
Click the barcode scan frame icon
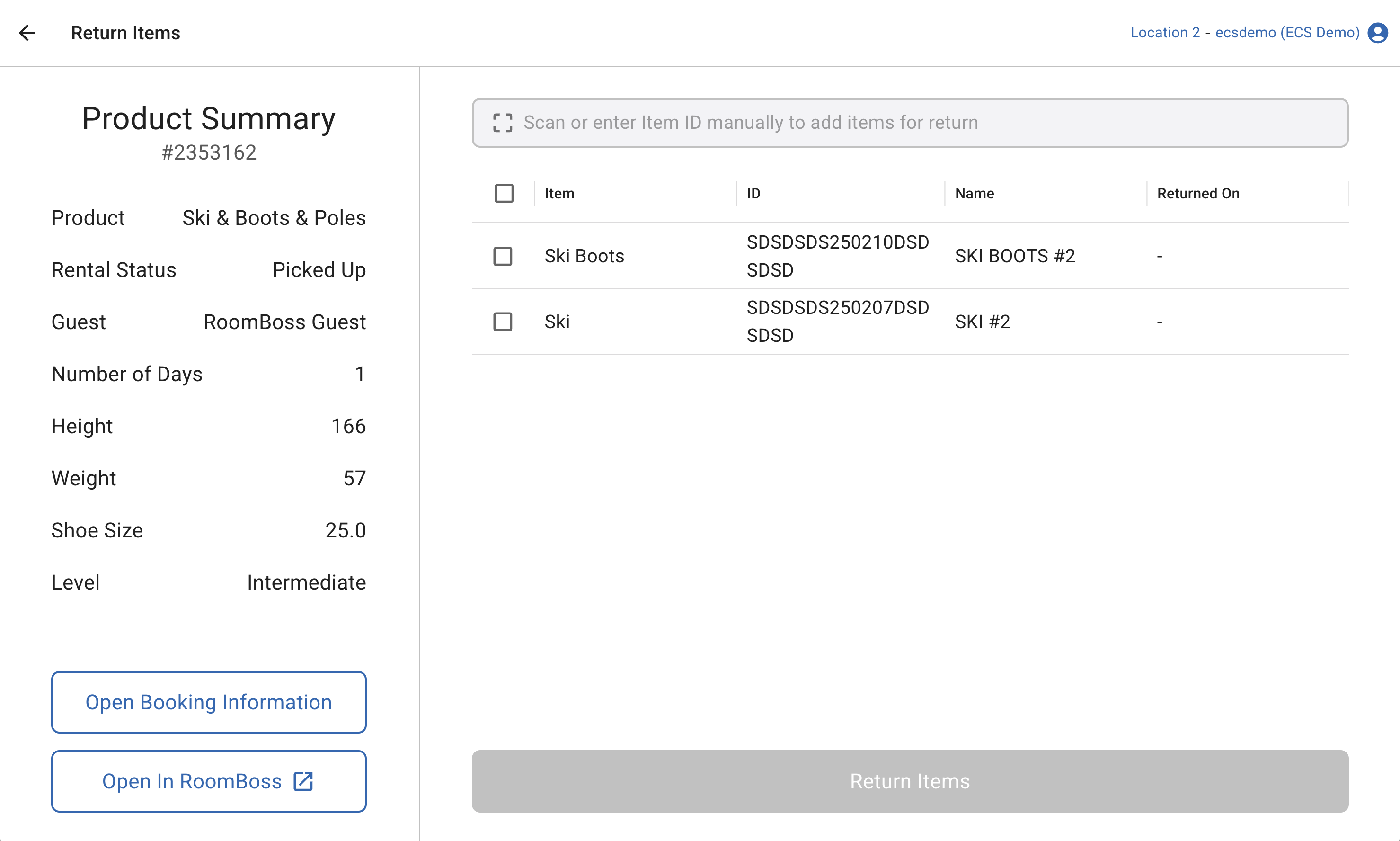point(502,123)
